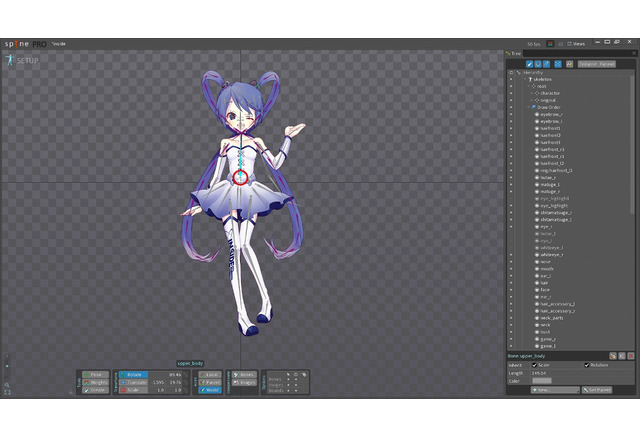The height and width of the screenshot is (437, 640).
Task: Expand the original bone node
Action: tap(532, 100)
